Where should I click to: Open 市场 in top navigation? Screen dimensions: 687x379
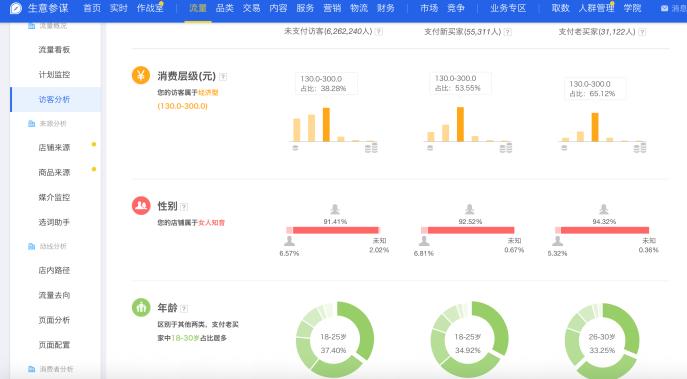coord(429,8)
